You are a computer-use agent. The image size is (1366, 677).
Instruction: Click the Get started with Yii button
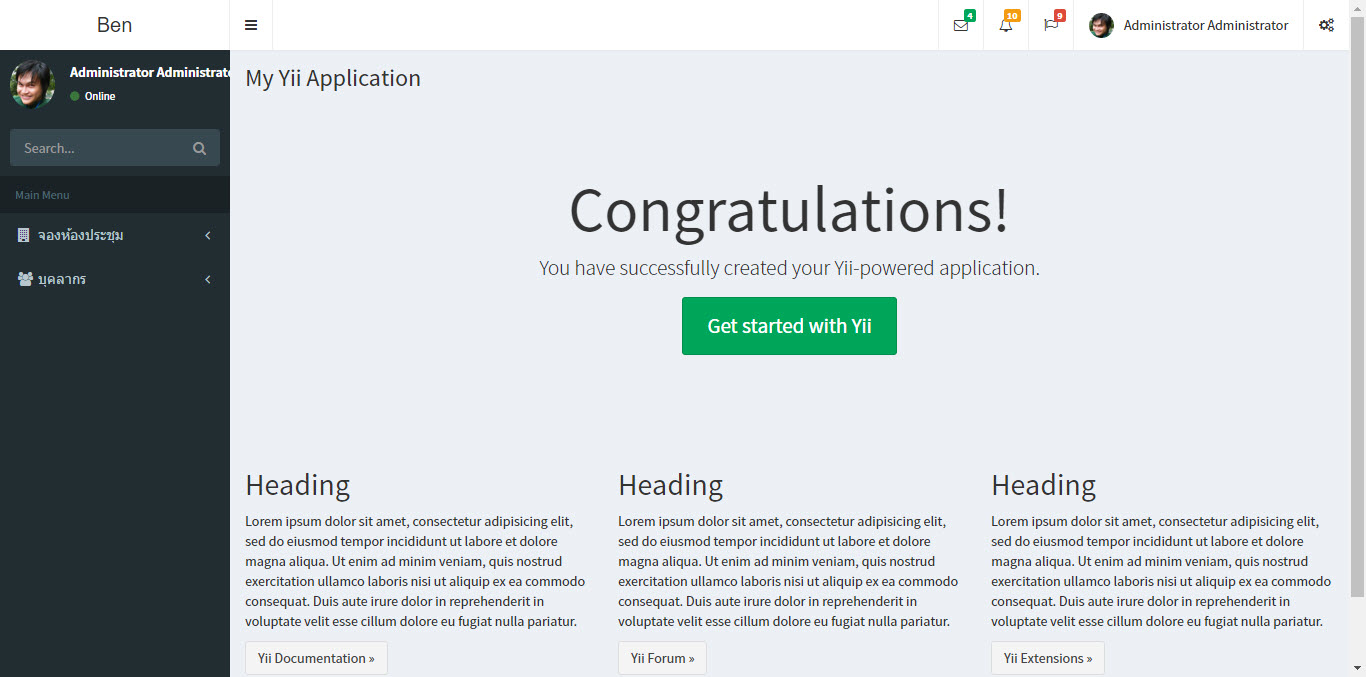[x=789, y=326]
